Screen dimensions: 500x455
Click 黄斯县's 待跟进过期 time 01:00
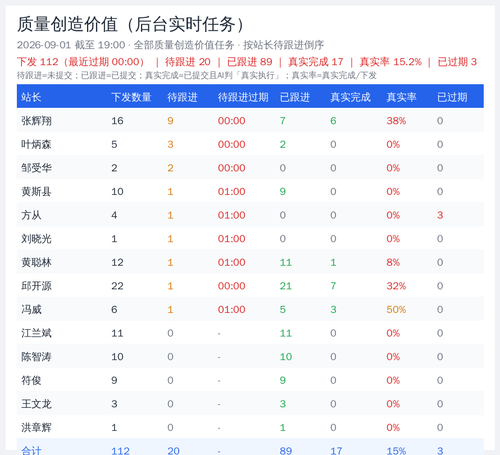pos(231,191)
